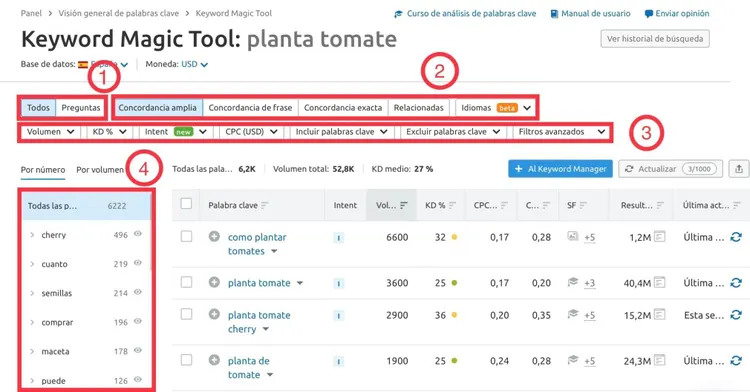Open the Volumen filter dropdown
The width and height of the screenshot is (750, 392).
click(x=50, y=131)
